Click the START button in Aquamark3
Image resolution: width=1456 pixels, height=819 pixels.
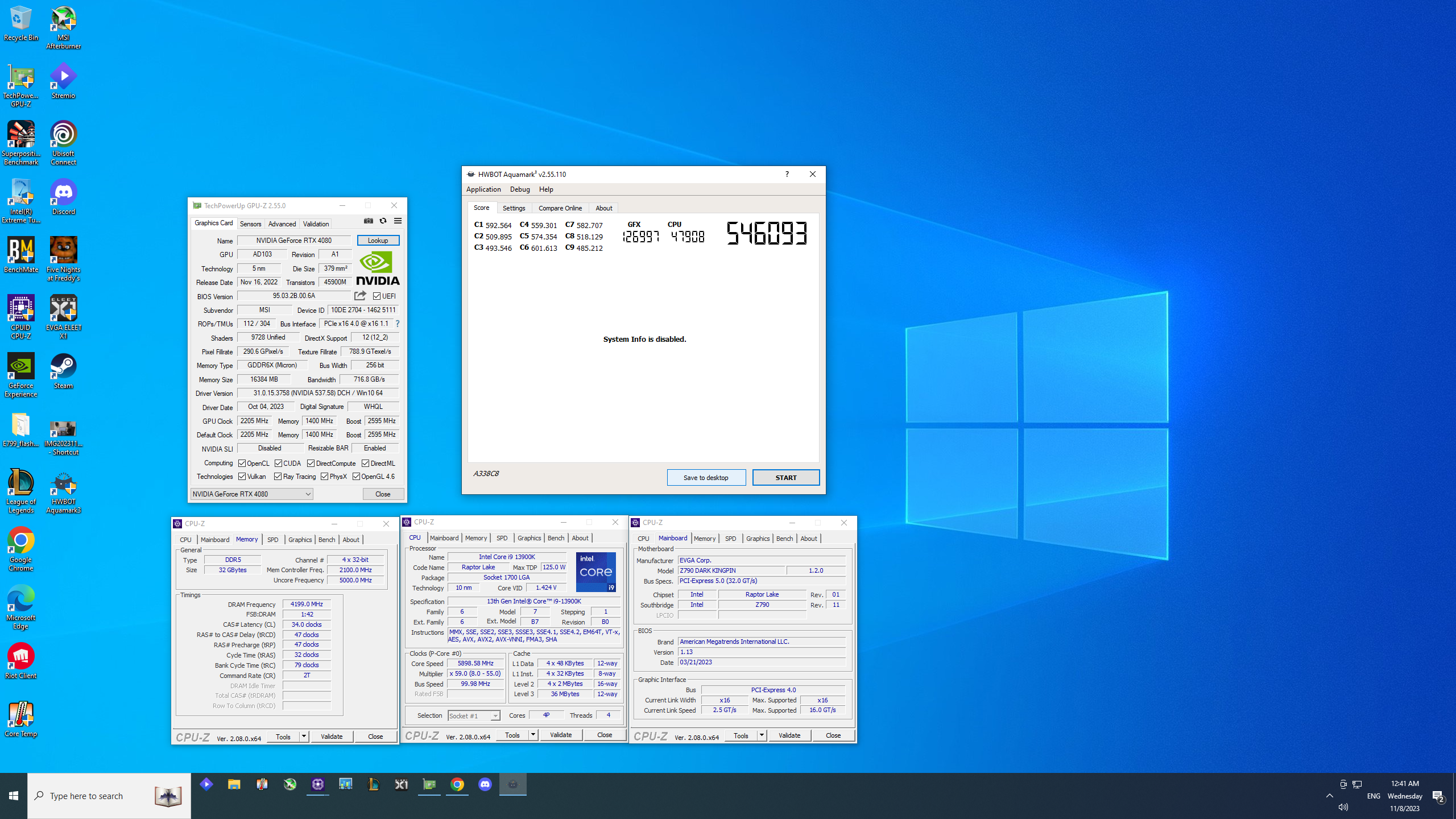pos(786,478)
